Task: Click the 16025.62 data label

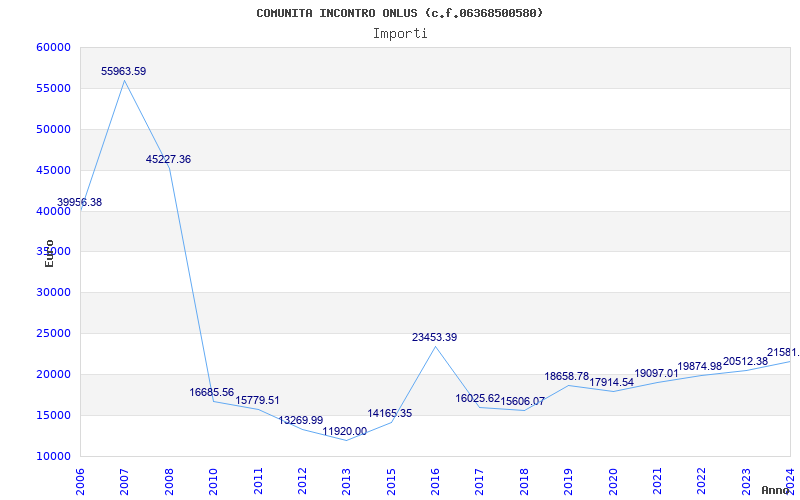Action: click(x=478, y=398)
